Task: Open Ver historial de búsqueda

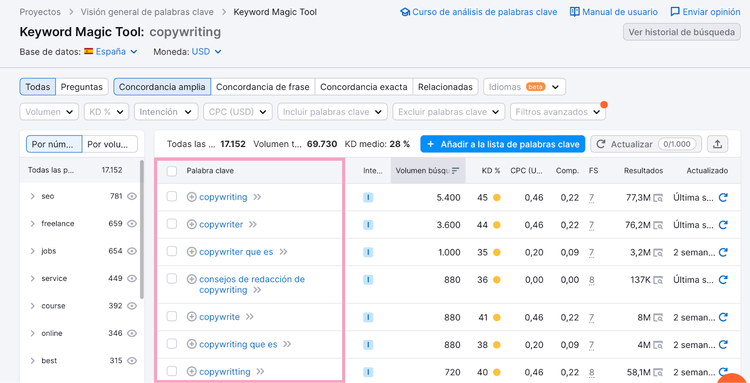Action: [682, 32]
